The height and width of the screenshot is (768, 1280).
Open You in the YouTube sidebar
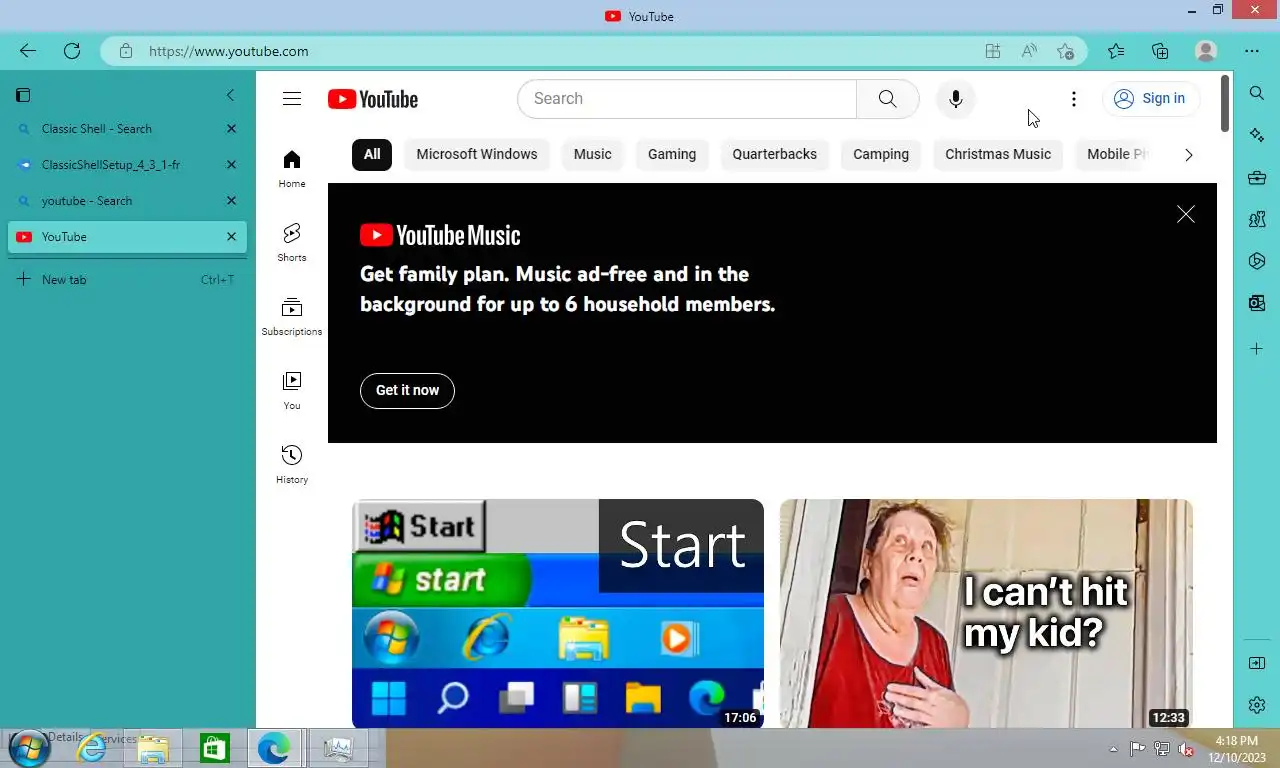[x=292, y=391]
